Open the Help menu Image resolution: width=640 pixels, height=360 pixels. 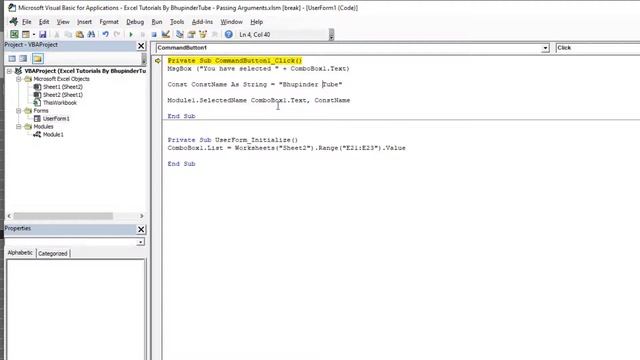[x=256, y=22]
